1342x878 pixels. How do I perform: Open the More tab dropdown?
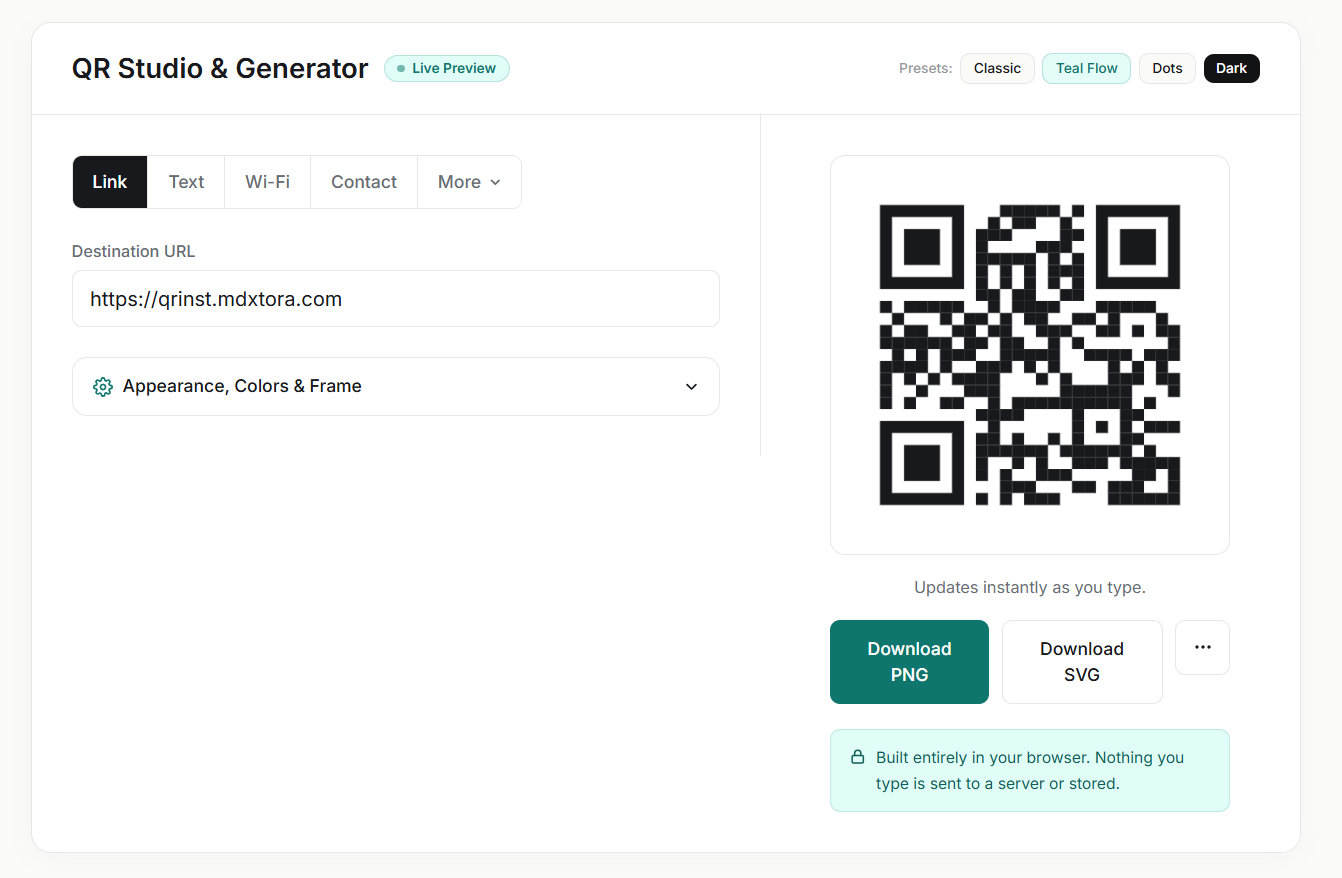click(x=469, y=182)
